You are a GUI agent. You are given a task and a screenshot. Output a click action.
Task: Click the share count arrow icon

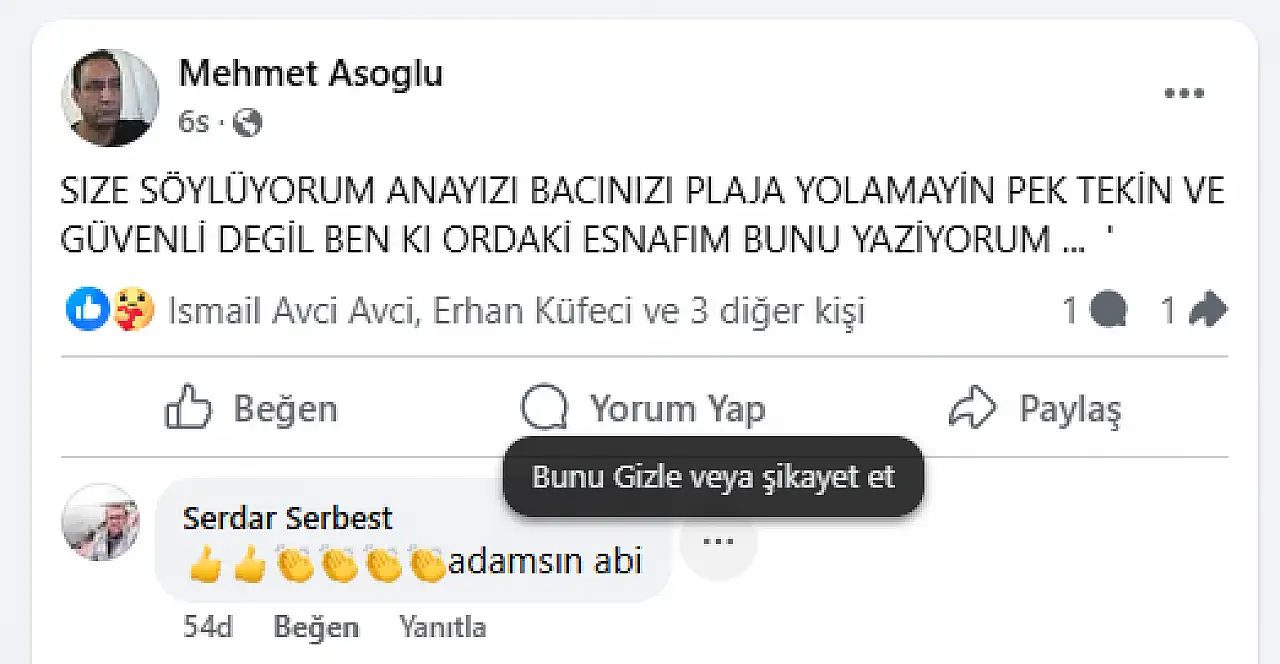[1207, 311]
